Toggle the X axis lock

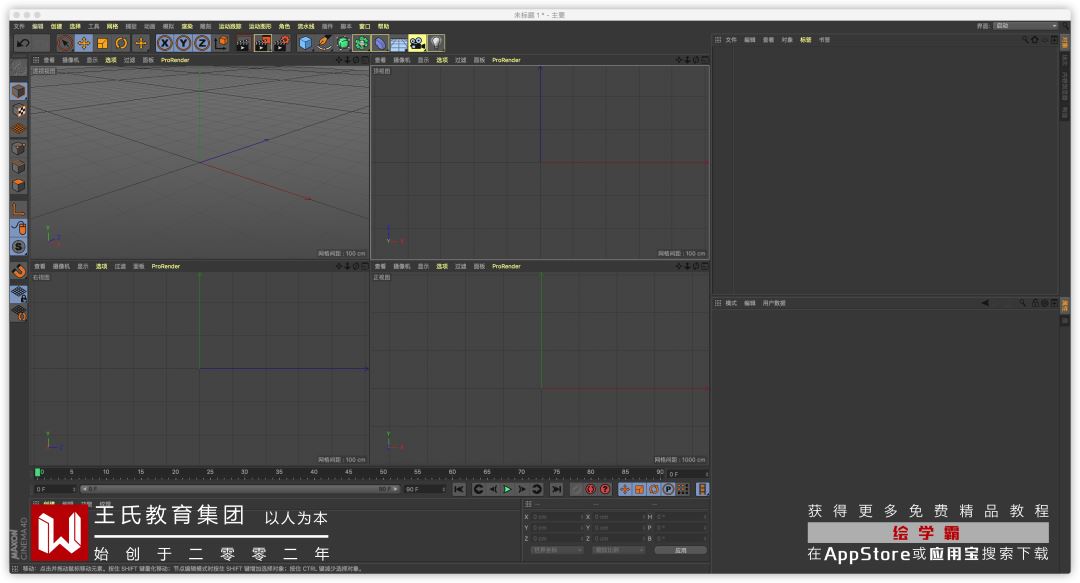(x=165, y=43)
